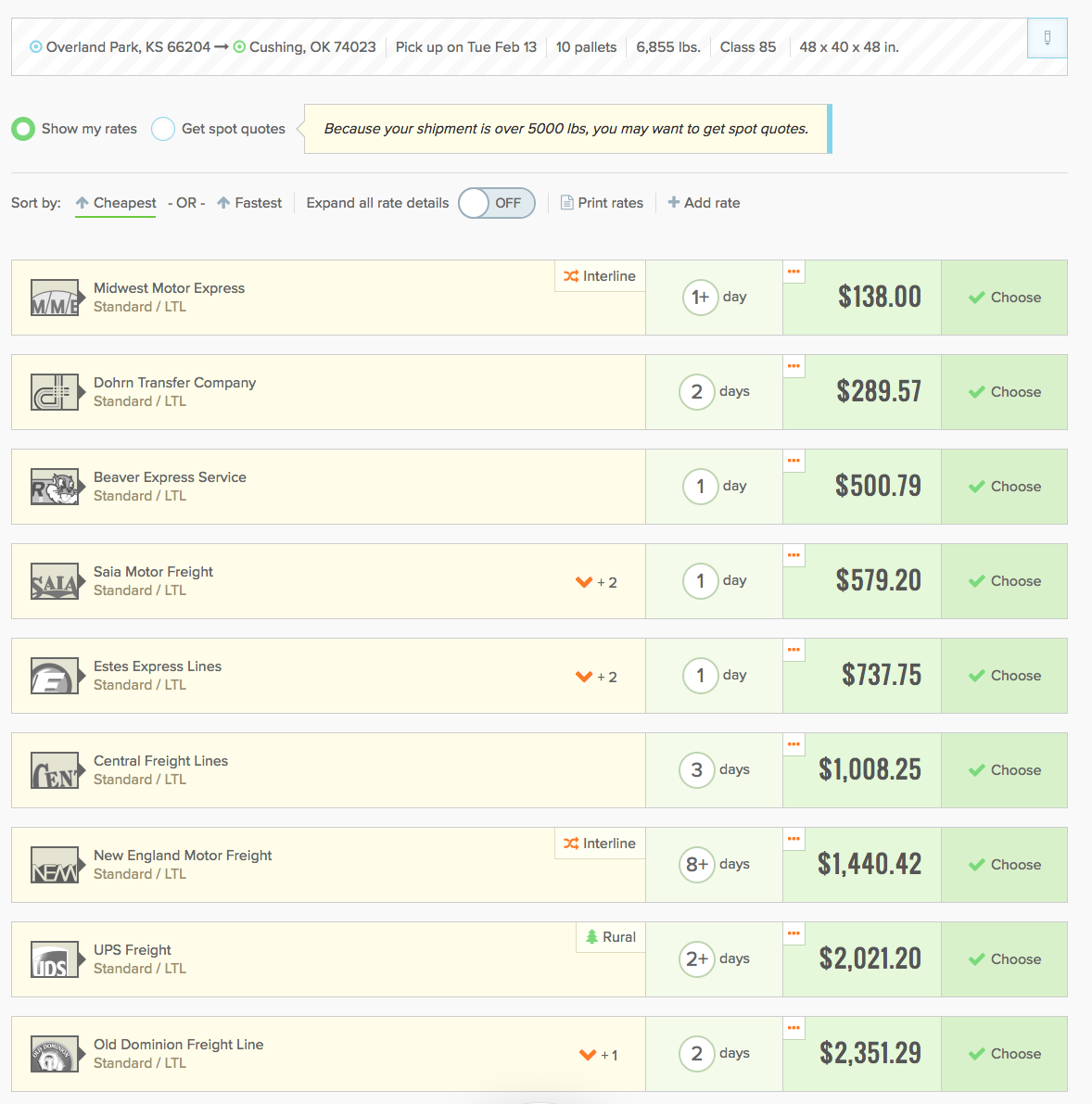Open rate details dots for $2,021.20 rate
This screenshot has height=1104, width=1092.
click(794, 933)
